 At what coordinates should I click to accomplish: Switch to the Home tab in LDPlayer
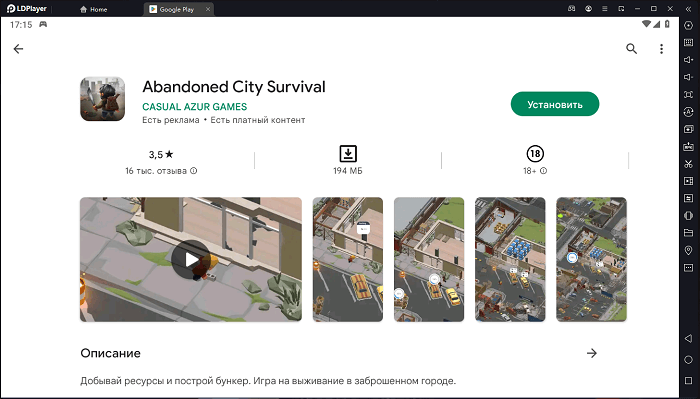pyautogui.click(x=93, y=9)
